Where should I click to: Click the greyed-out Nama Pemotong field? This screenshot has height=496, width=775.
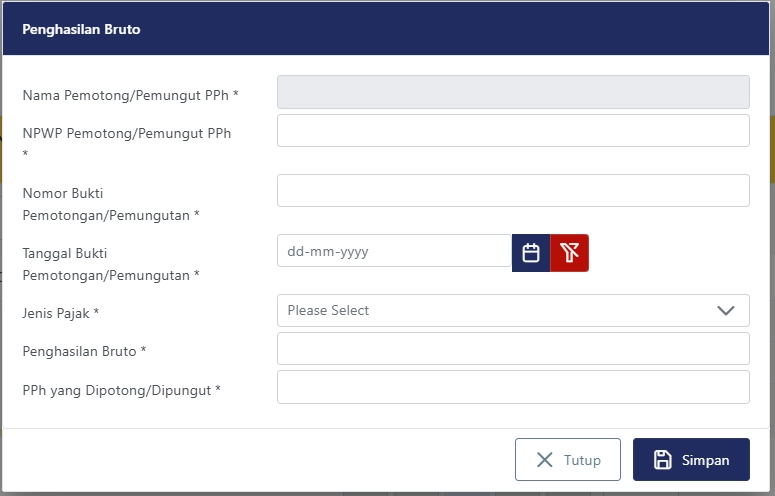(x=513, y=92)
